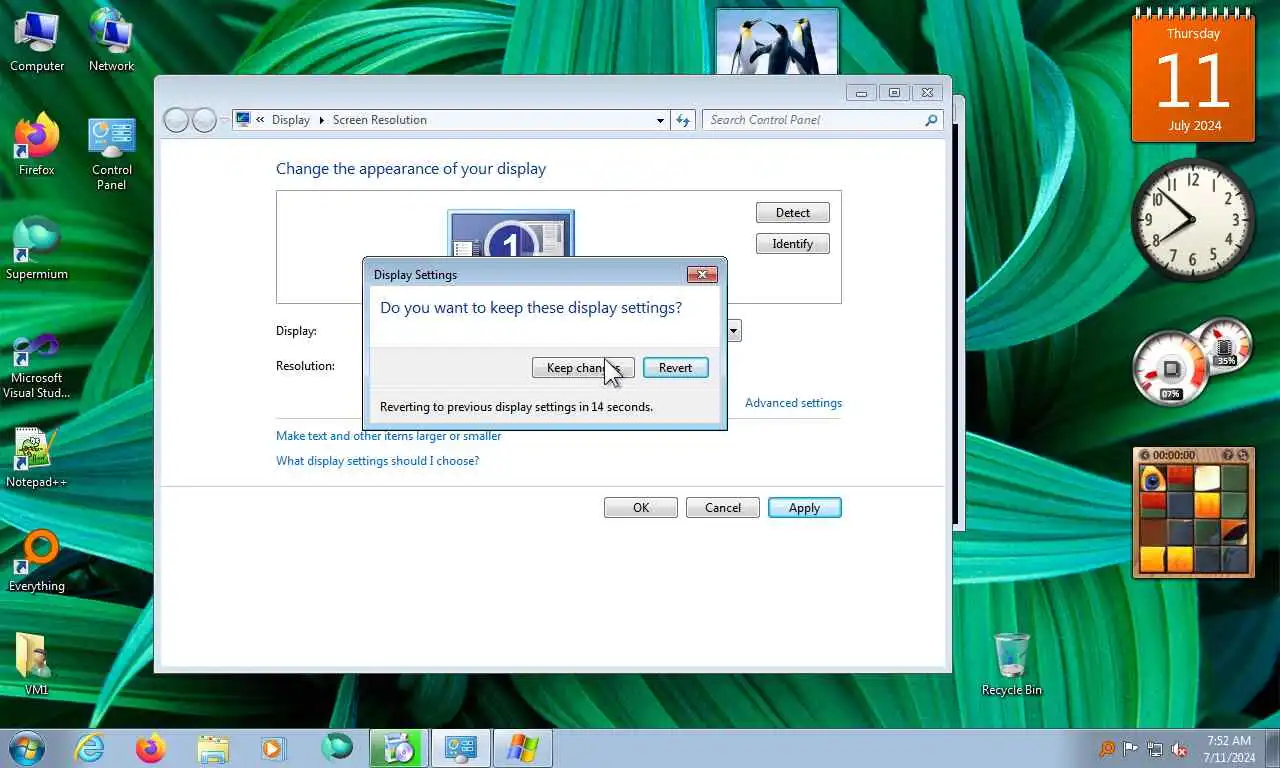Click the Everything search tray icon
Screen dimensions: 1280x768
pyautogui.click(x=1107, y=749)
